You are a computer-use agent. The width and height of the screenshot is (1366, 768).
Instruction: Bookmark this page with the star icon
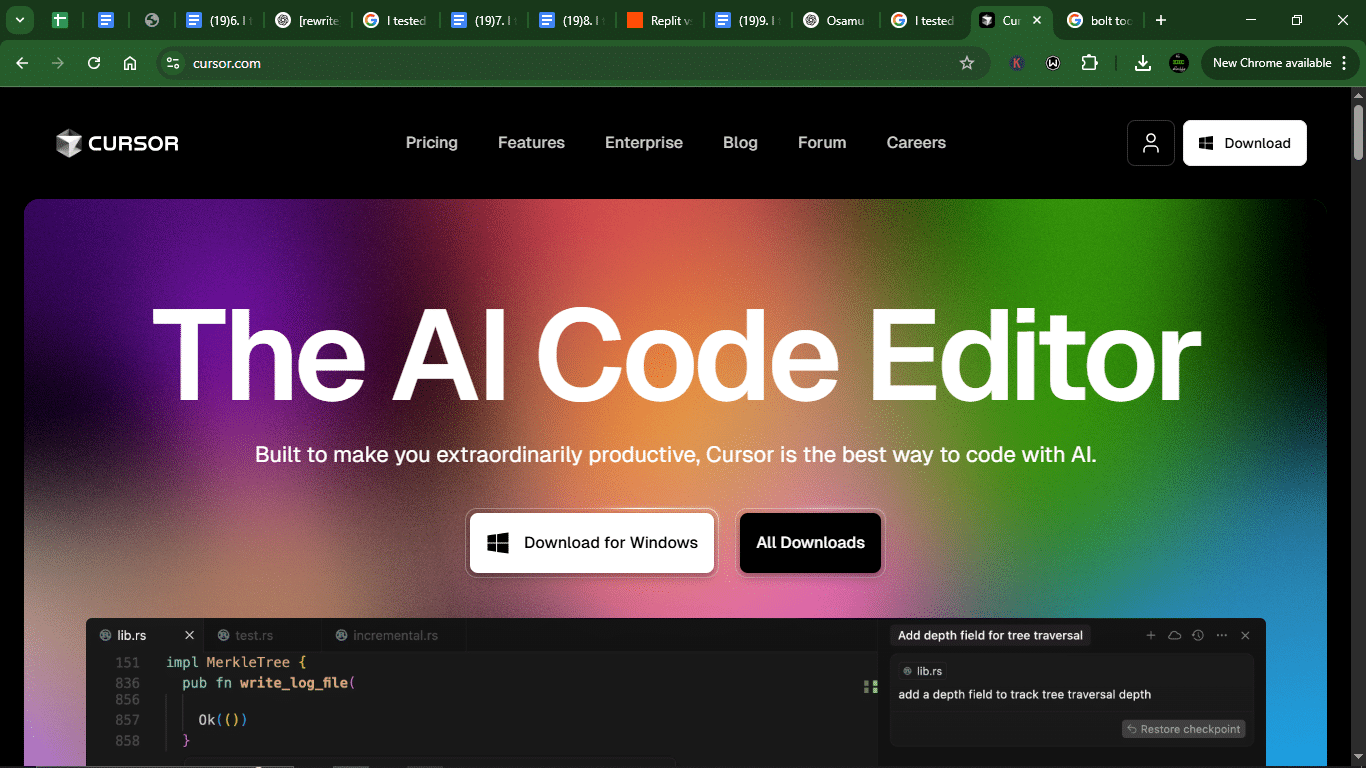pyautogui.click(x=967, y=63)
